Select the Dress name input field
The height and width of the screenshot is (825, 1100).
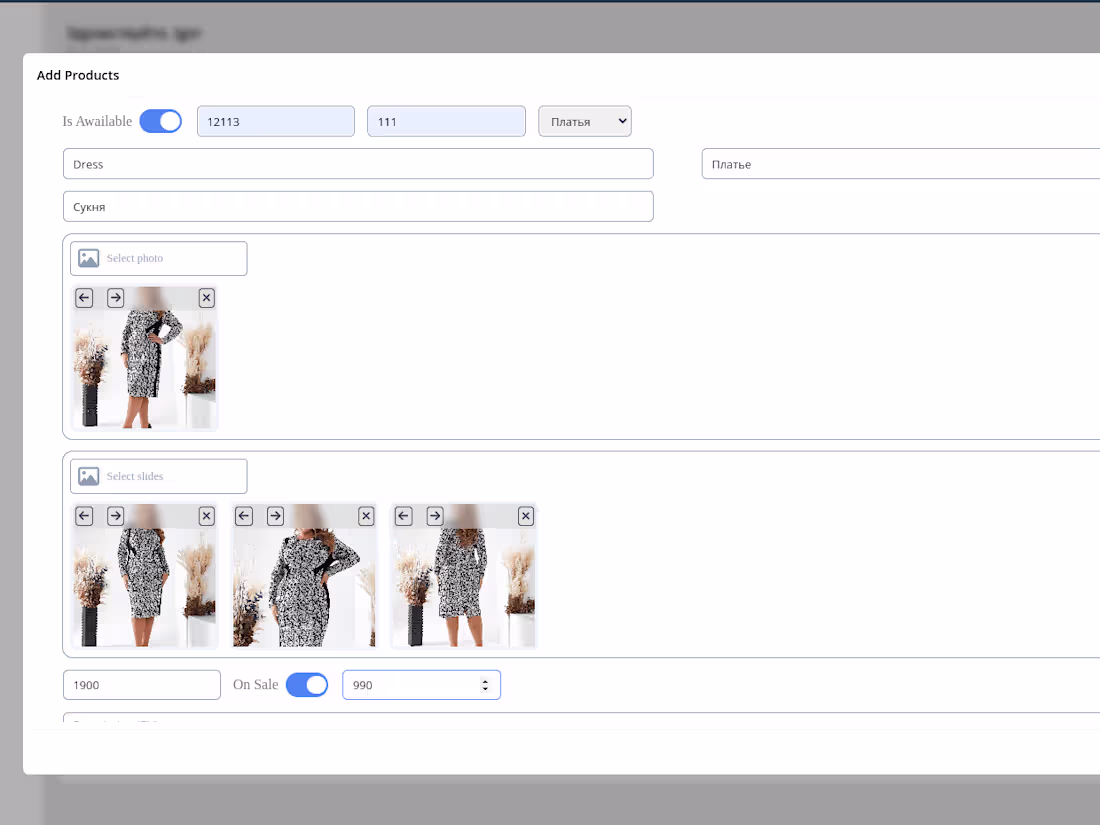(x=358, y=163)
